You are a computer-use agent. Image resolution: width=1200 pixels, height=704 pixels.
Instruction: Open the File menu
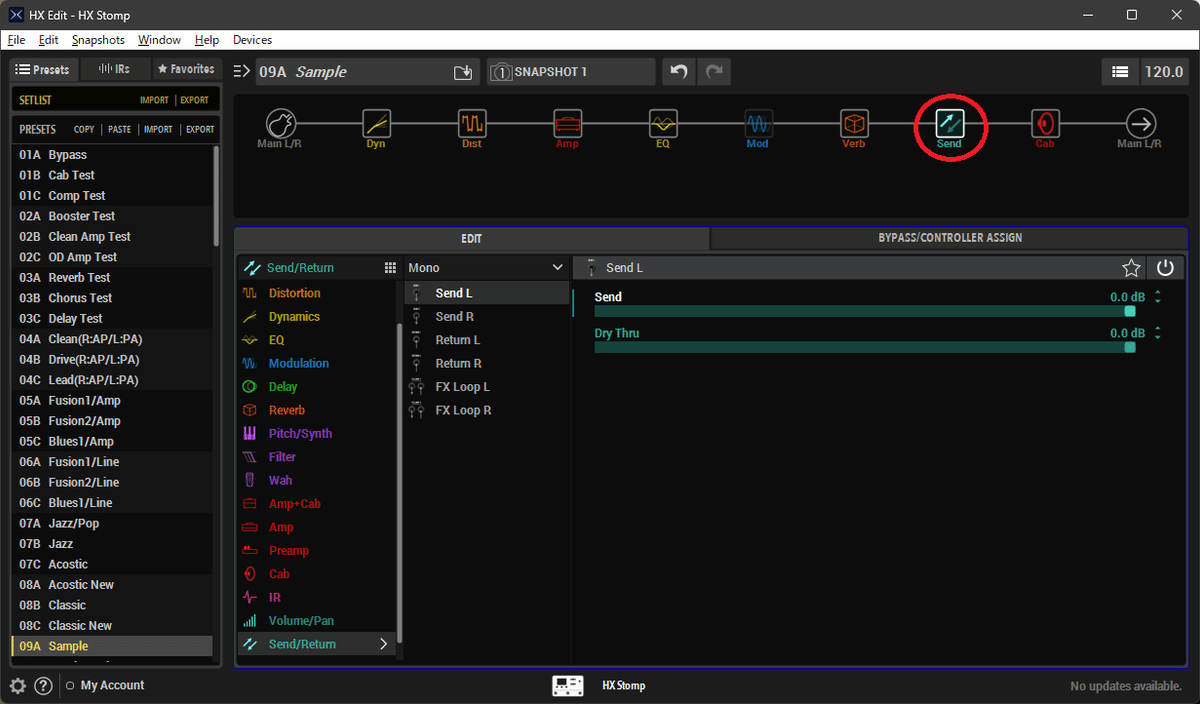pyautogui.click(x=16, y=40)
